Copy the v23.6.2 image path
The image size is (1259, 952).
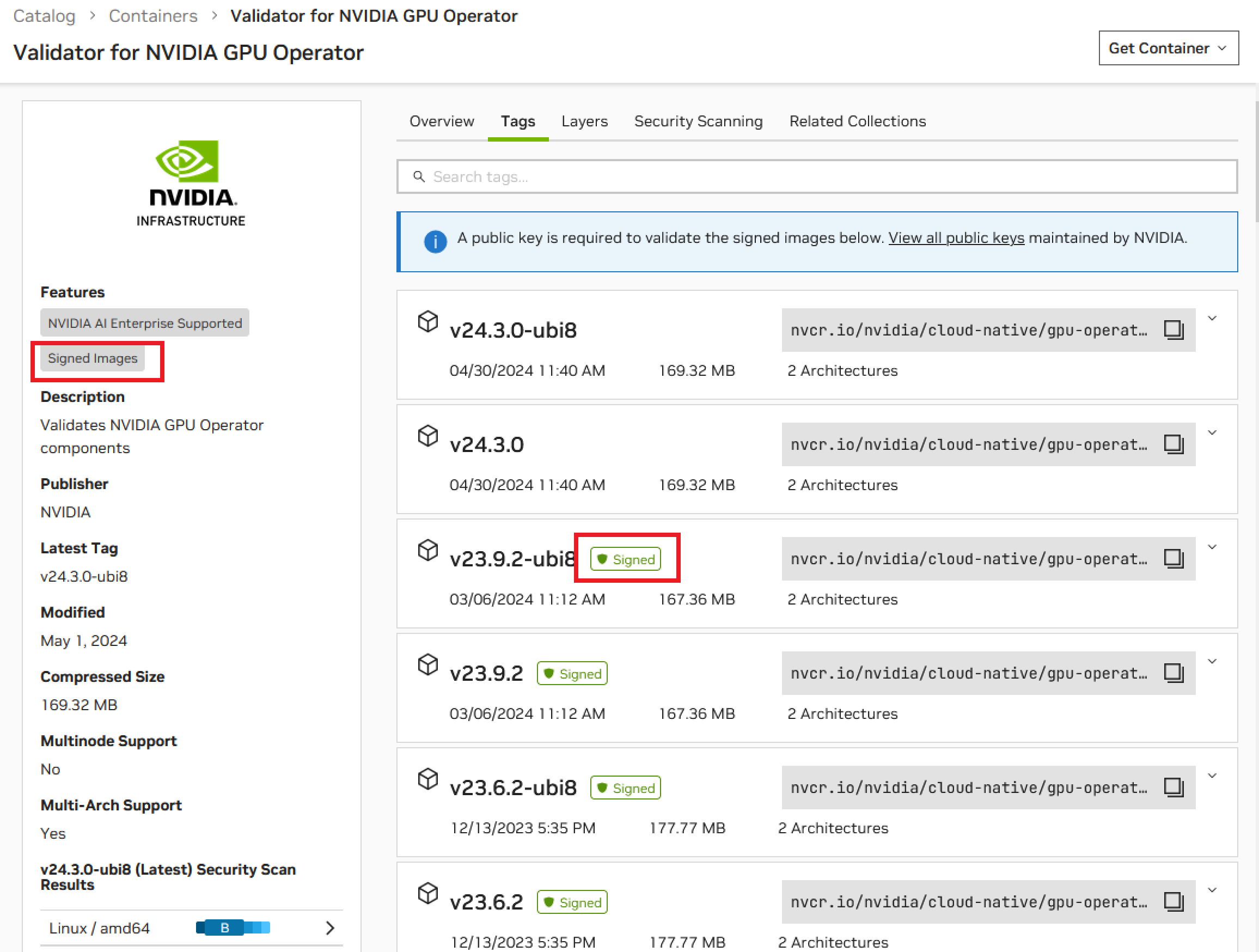click(x=1175, y=902)
